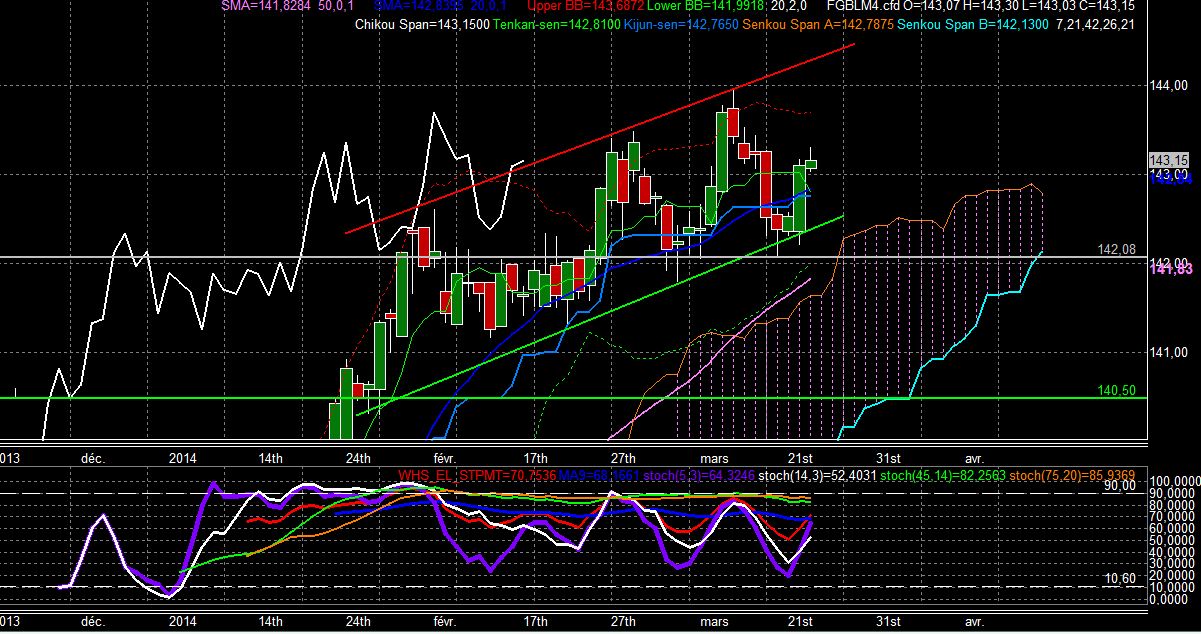This screenshot has height=634, width=1201.
Task: Click the 144,00 price axis label
Action: click(1167, 86)
